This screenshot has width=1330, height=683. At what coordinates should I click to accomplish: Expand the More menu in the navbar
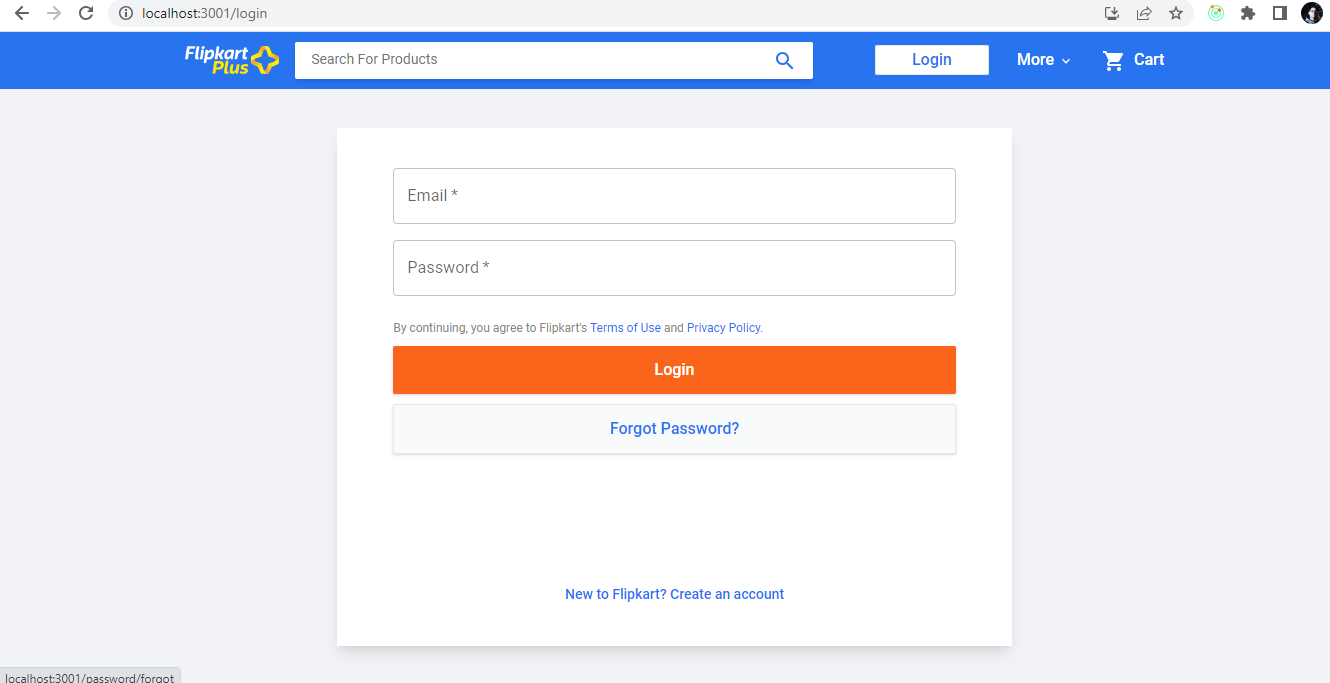coord(1035,60)
